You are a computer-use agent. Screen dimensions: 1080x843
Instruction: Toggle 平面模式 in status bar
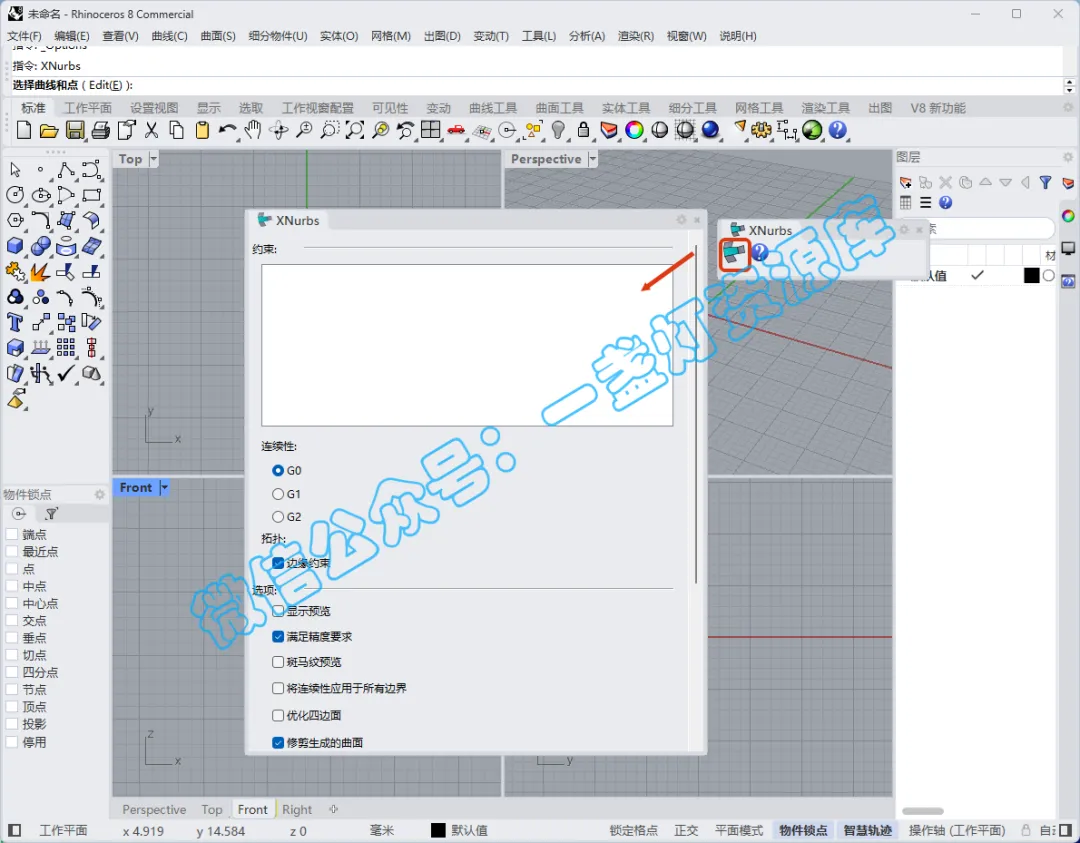tap(739, 831)
